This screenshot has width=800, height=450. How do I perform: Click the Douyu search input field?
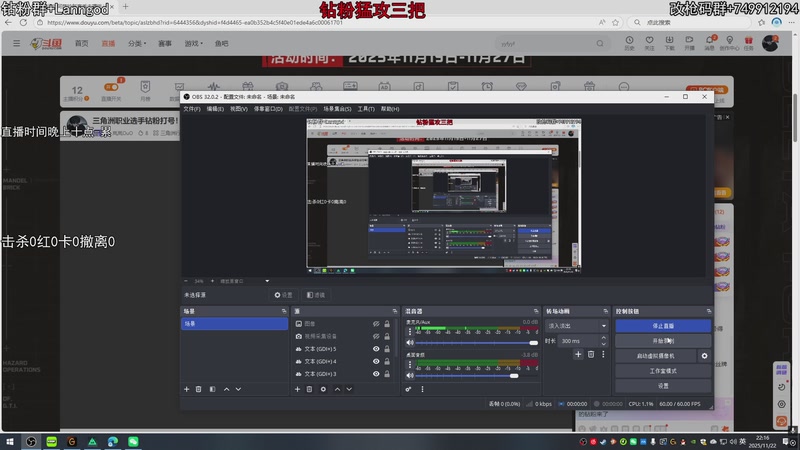(x=546, y=44)
